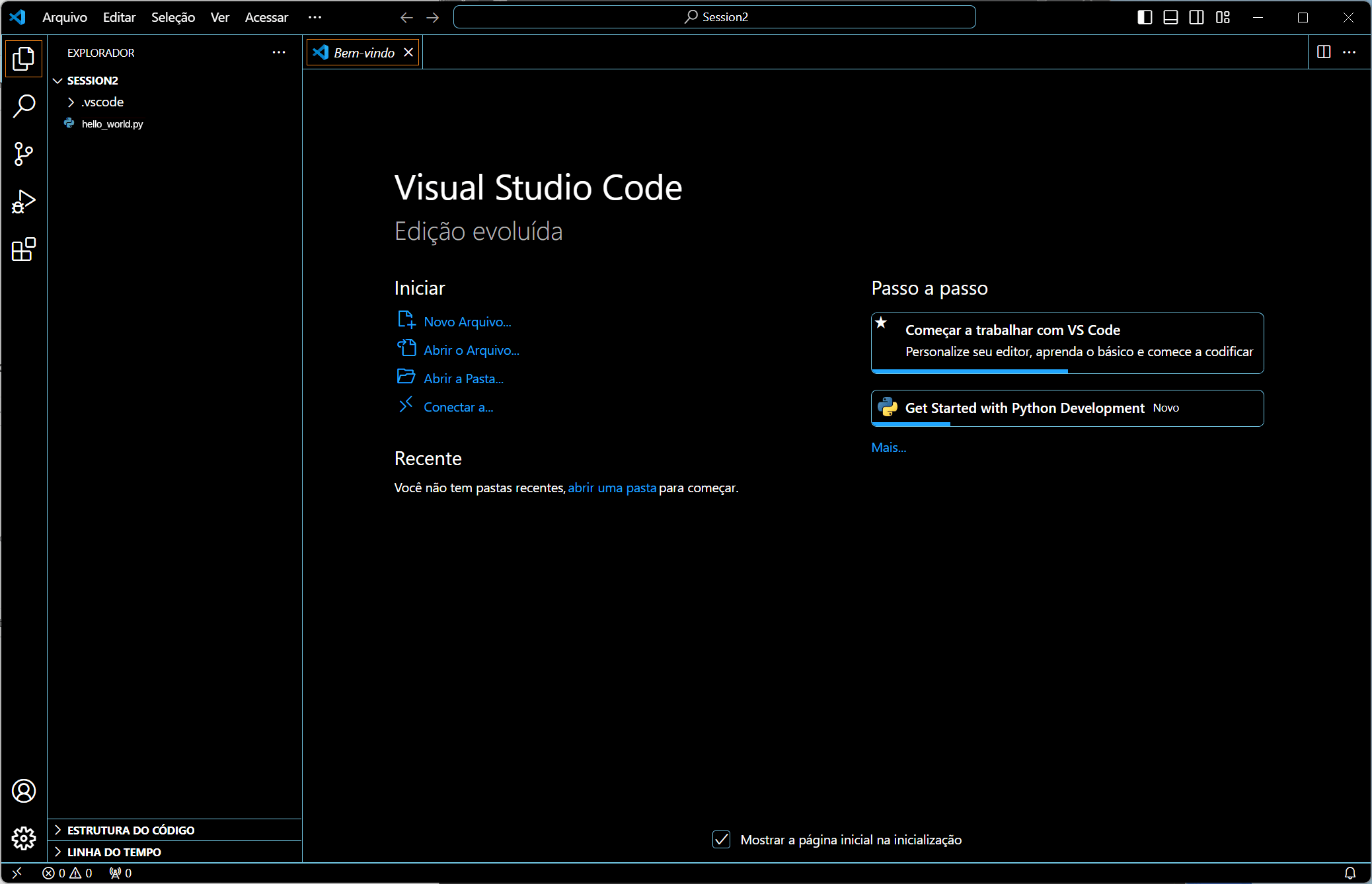Open the Search view in activity bar
Screen dimensions: 1372x884
tap(24, 106)
